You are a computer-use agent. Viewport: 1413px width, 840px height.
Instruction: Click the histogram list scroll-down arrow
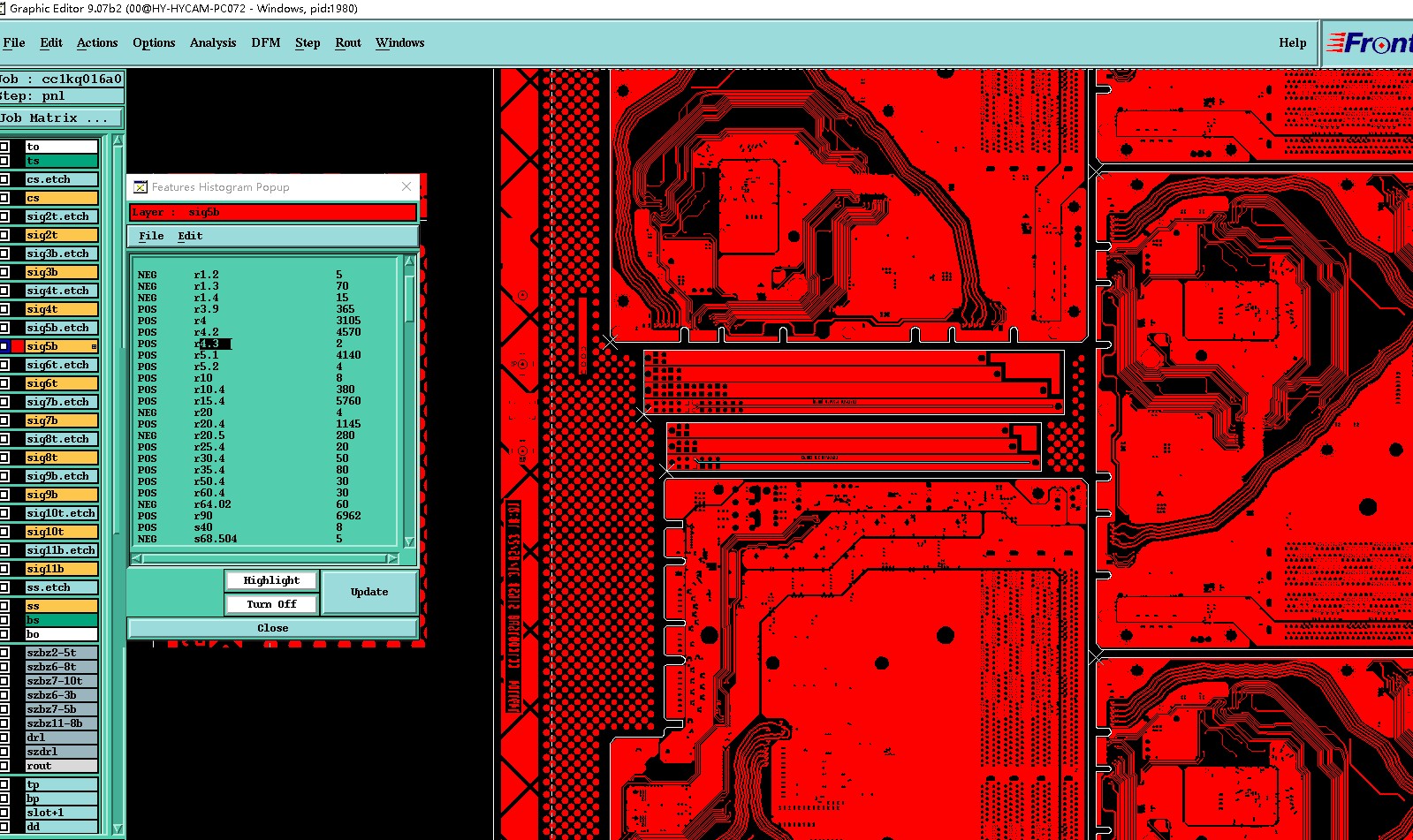(409, 541)
